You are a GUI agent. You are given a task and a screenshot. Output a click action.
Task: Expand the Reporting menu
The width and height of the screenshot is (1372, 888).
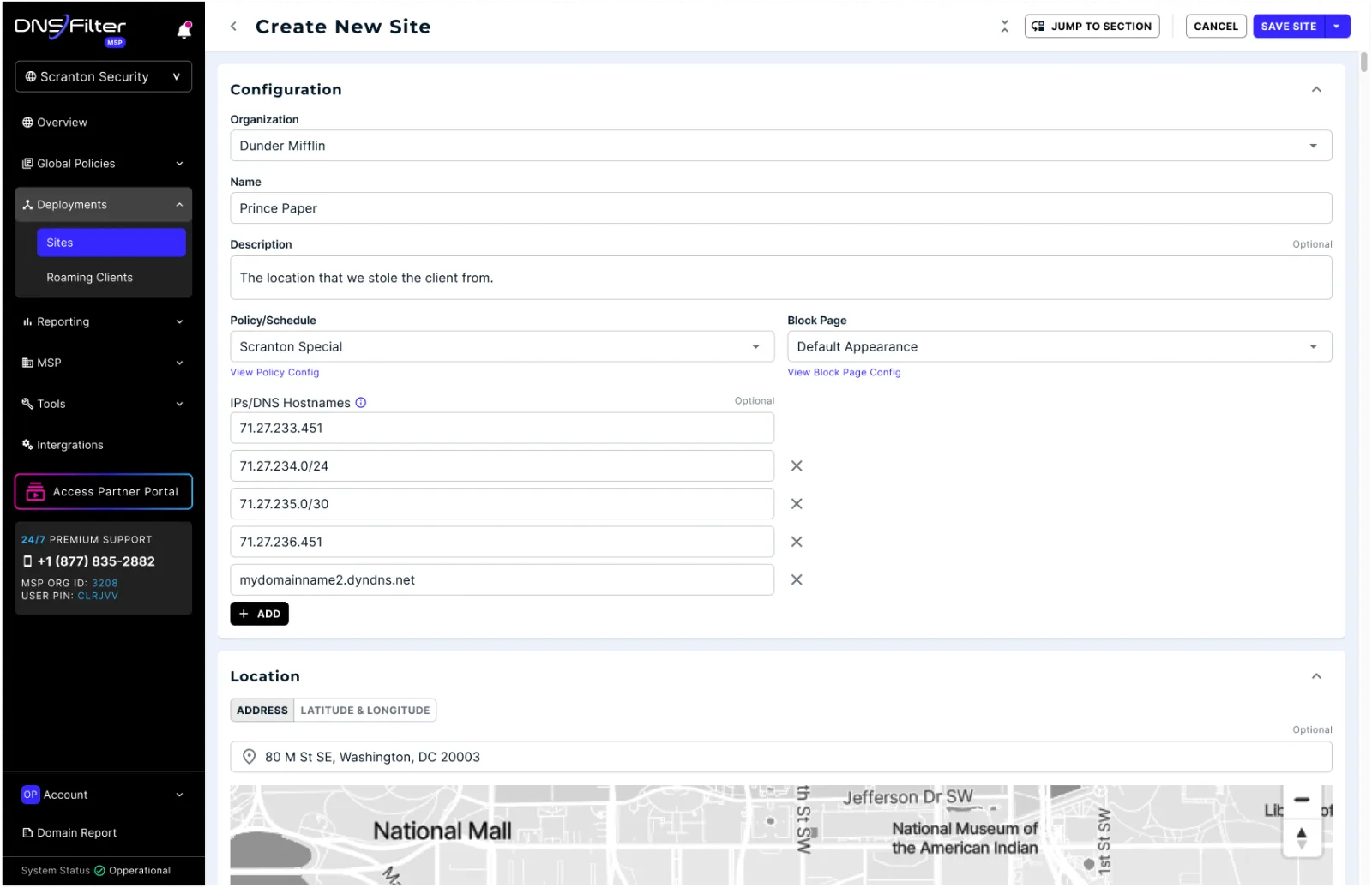pos(103,322)
